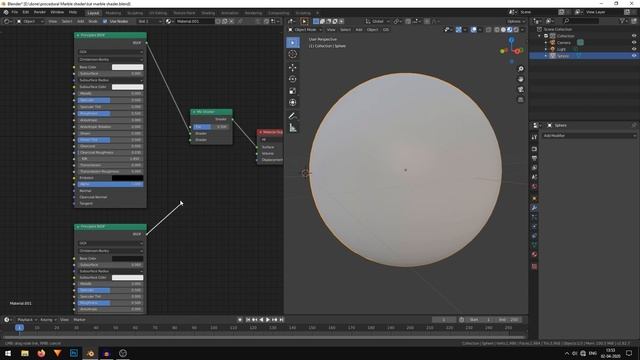
Task: Switch perspective/orthographic grid icon
Action: pyautogui.click(x=521, y=100)
